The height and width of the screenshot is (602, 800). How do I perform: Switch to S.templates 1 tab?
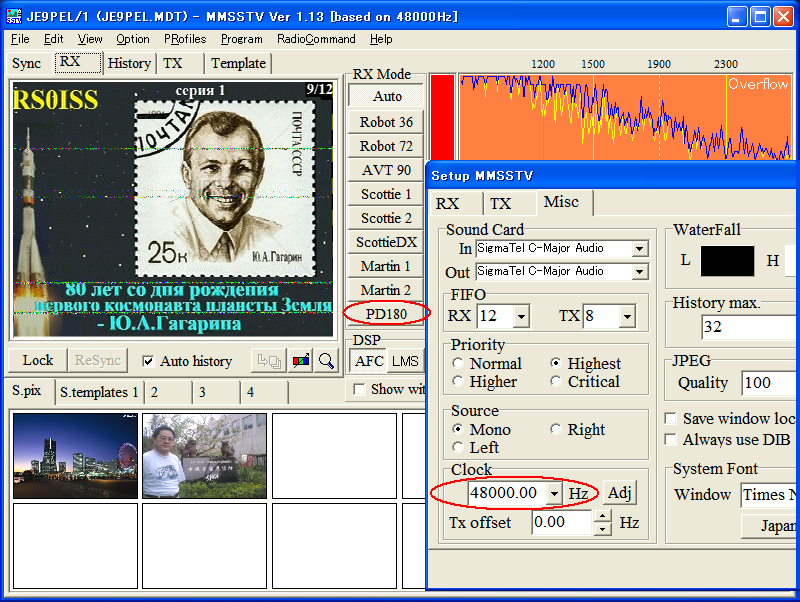click(99, 392)
